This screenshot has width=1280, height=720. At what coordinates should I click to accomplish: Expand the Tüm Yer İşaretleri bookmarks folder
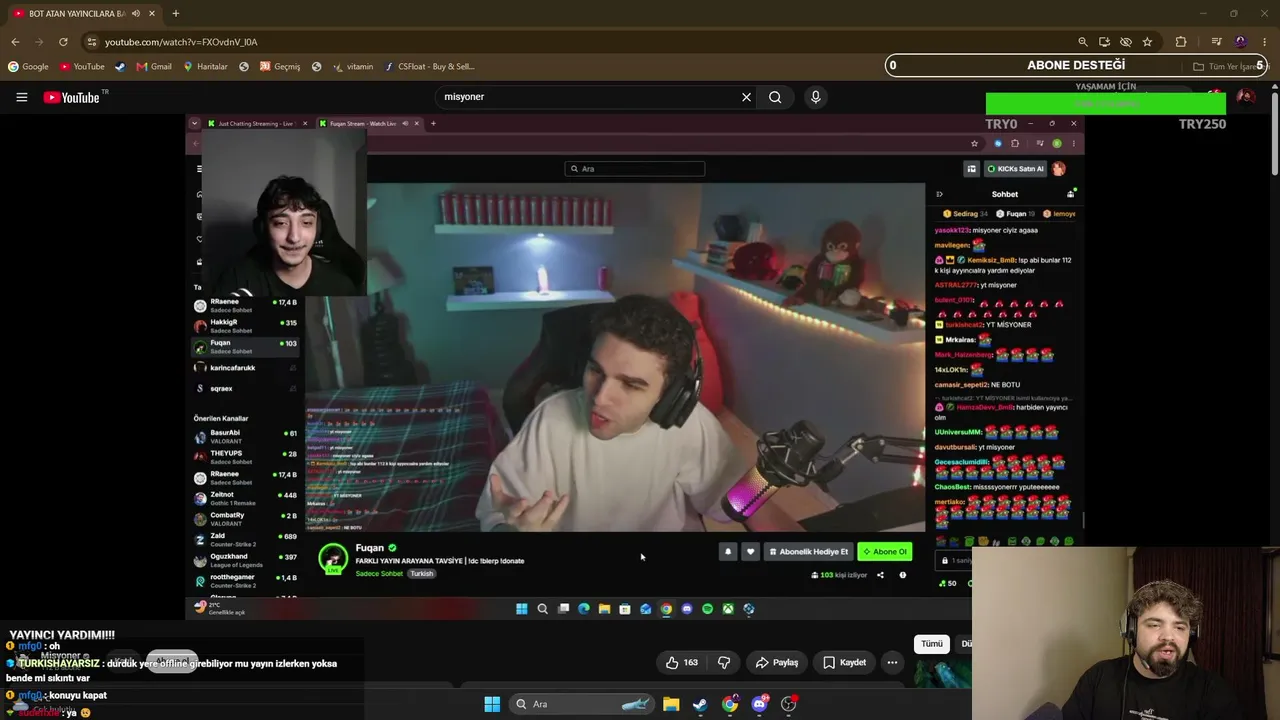(1229, 67)
